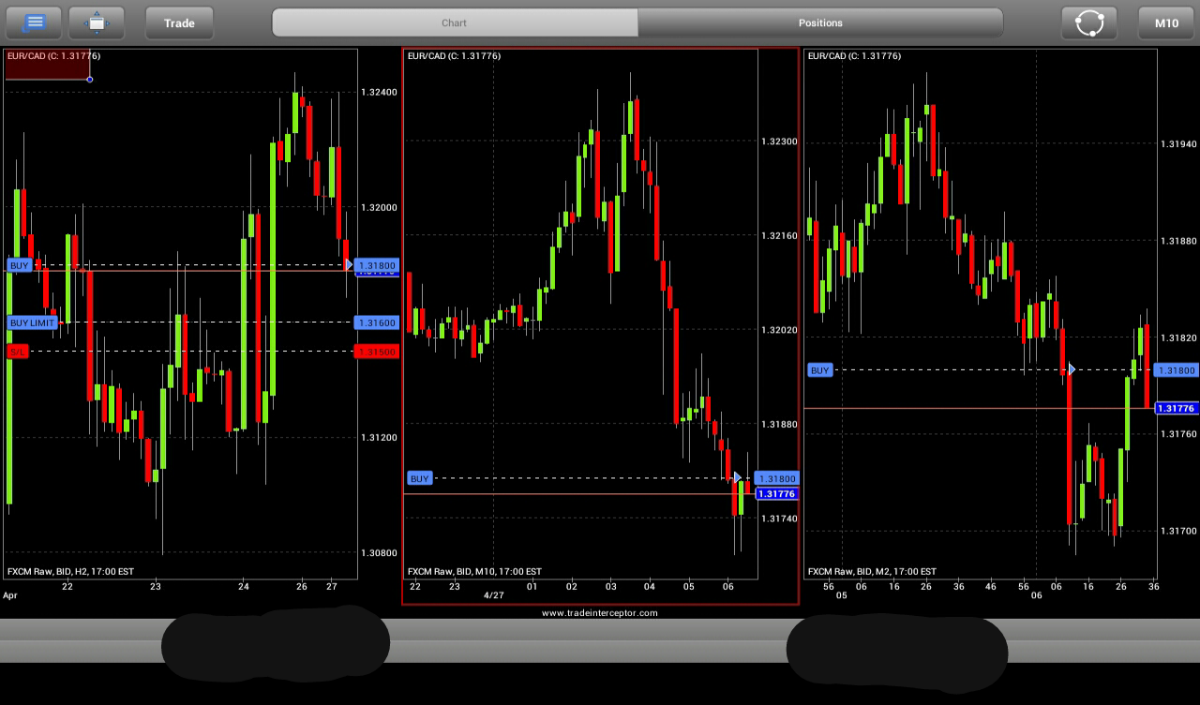Select the S/L stop-loss label
The image size is (1200, 705).
[x=17, y=351]
